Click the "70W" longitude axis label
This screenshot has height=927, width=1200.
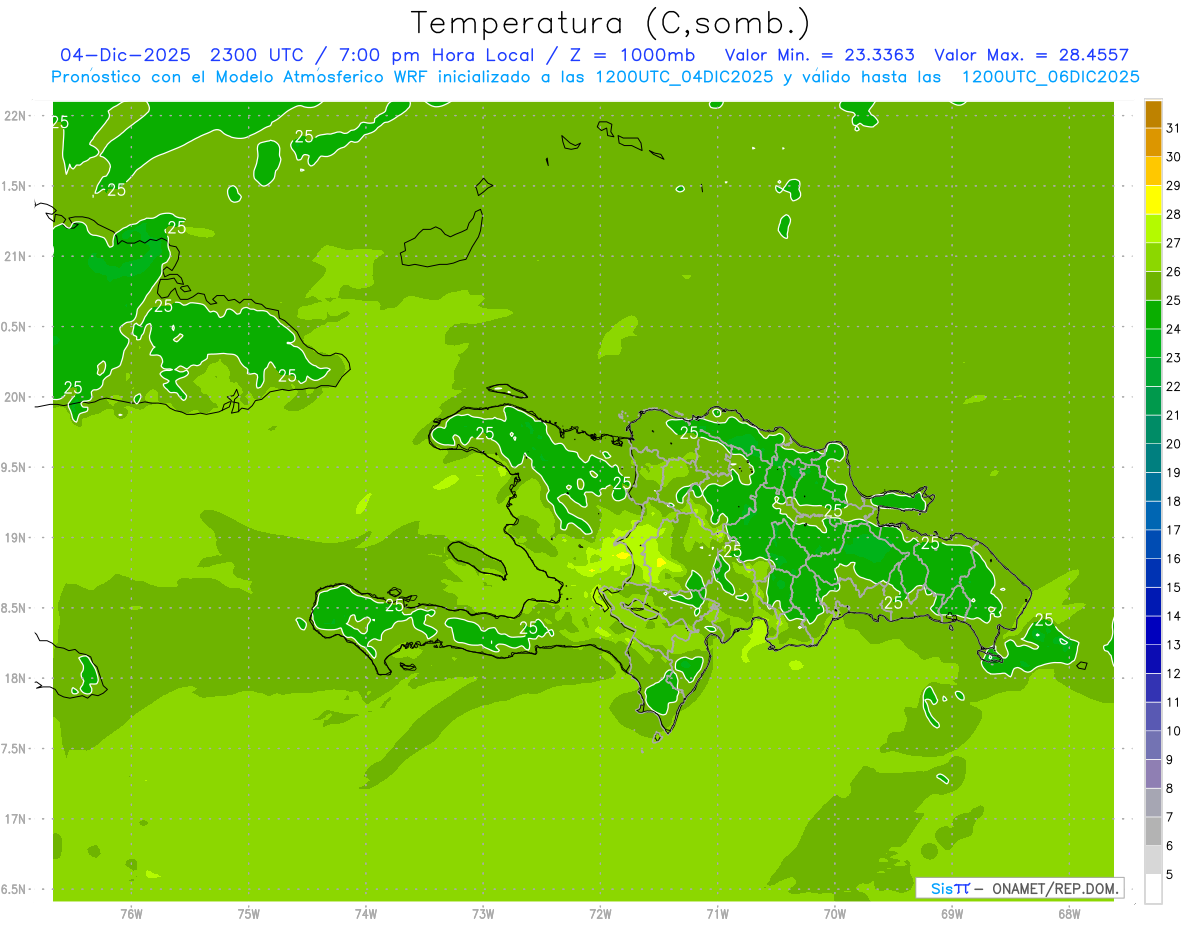pyautogui.click(x=835, y=913)
